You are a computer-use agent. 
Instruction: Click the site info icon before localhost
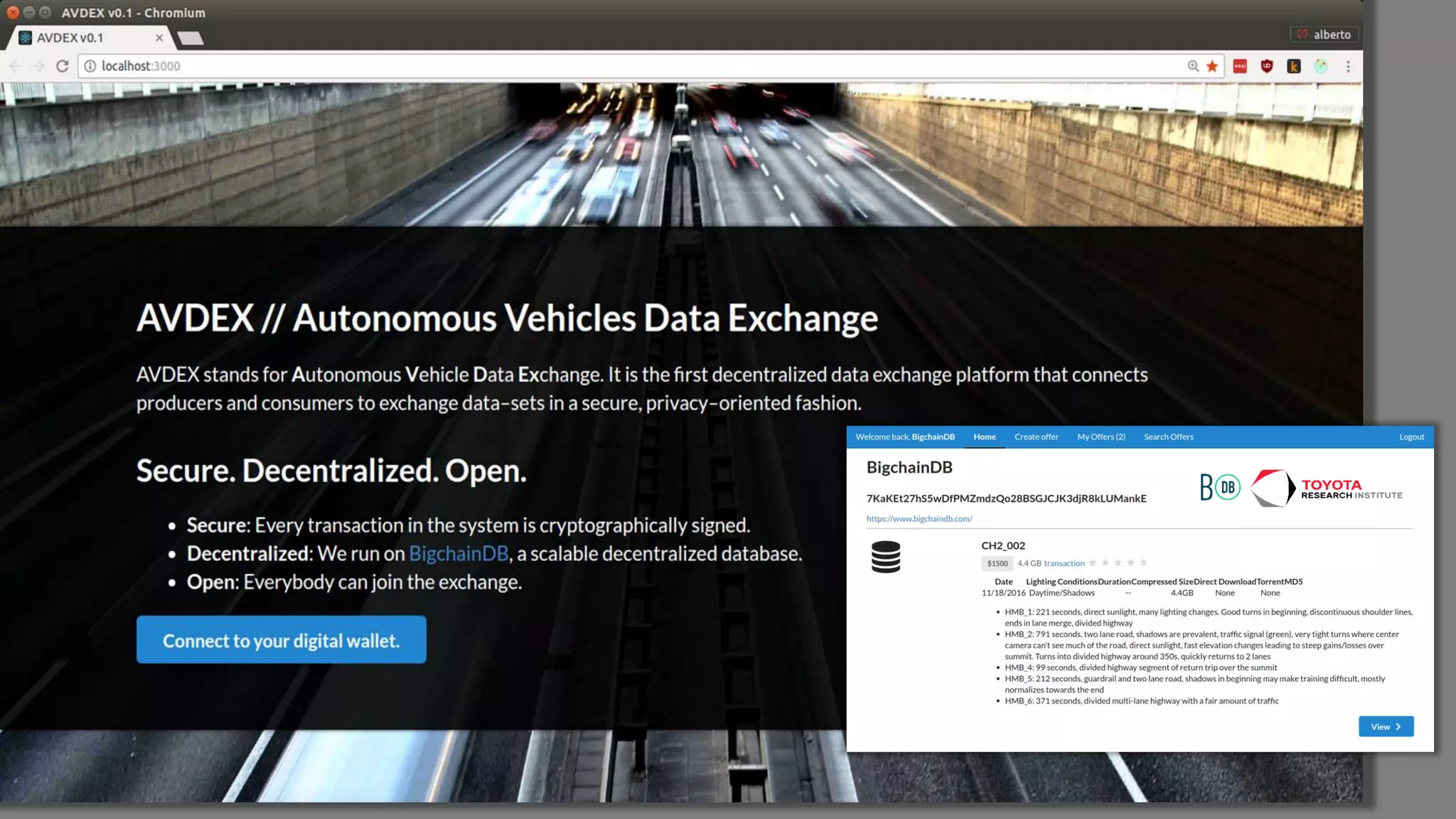[x=90, y=66]
